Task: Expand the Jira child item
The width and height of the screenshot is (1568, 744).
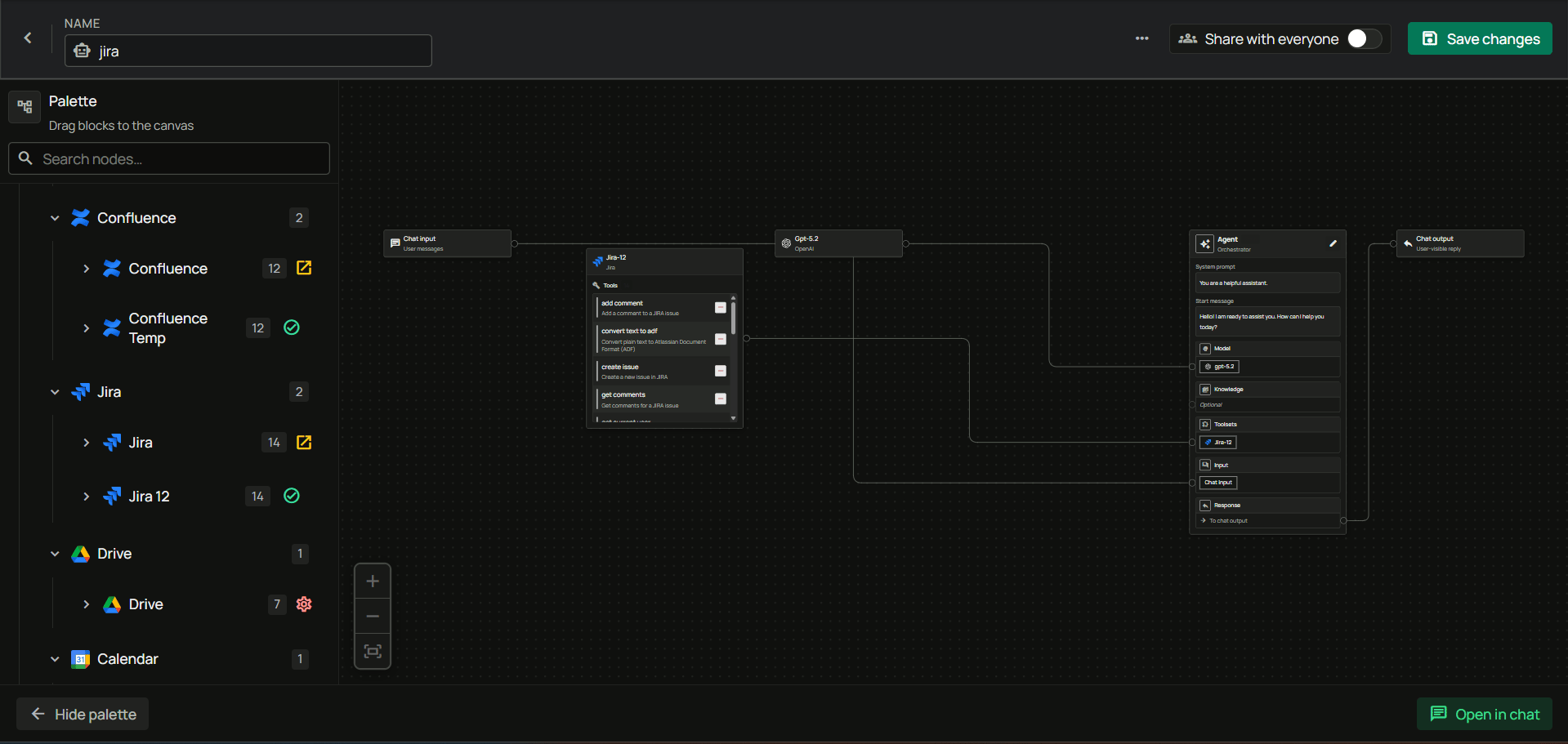Action: tap(86, 443)
